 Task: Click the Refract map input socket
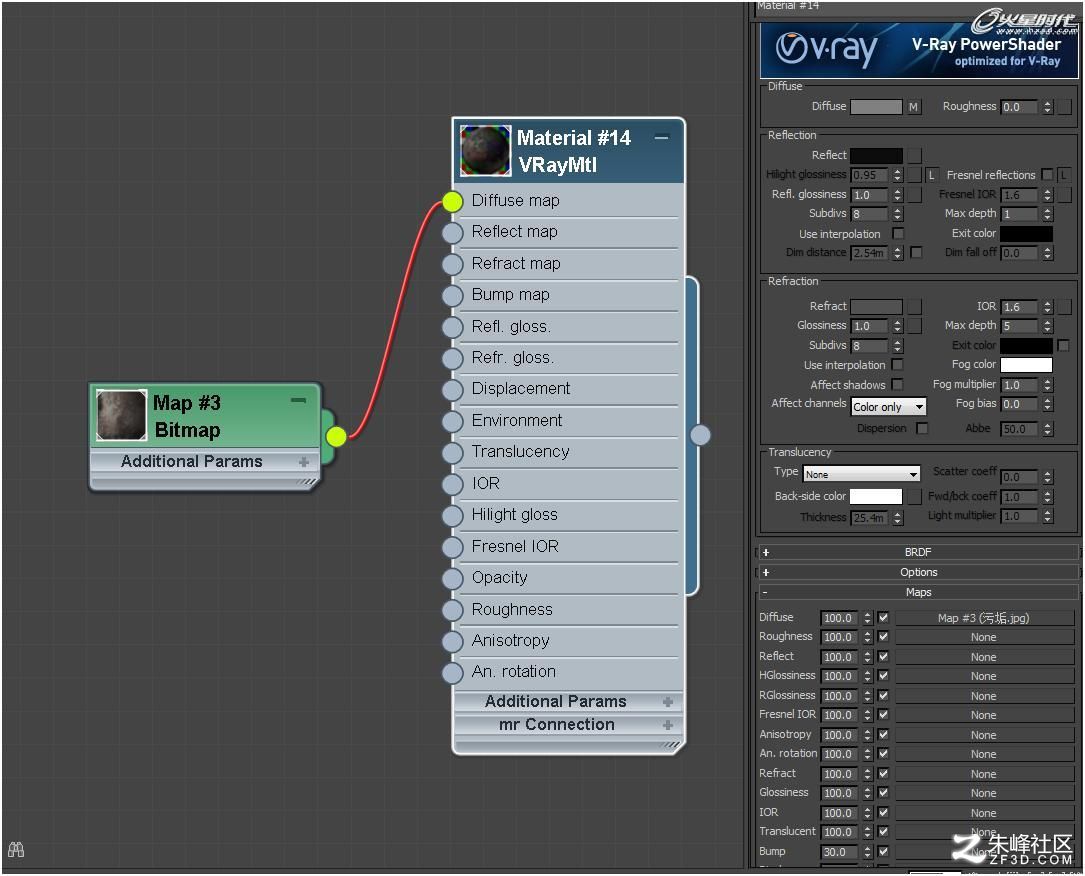(453, 264)
